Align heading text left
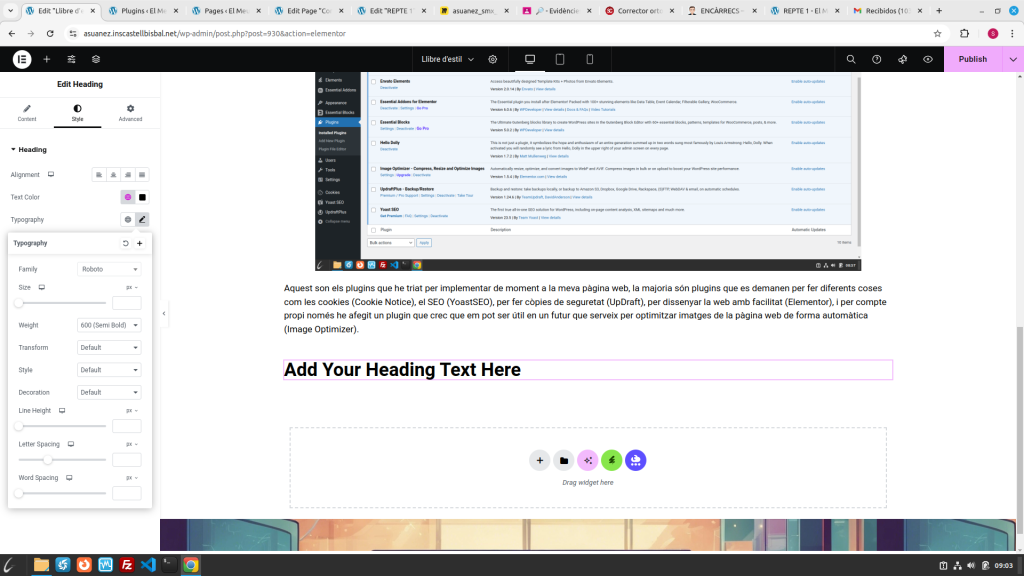Viewport: 1024px width, 576px height. (99, 175)
